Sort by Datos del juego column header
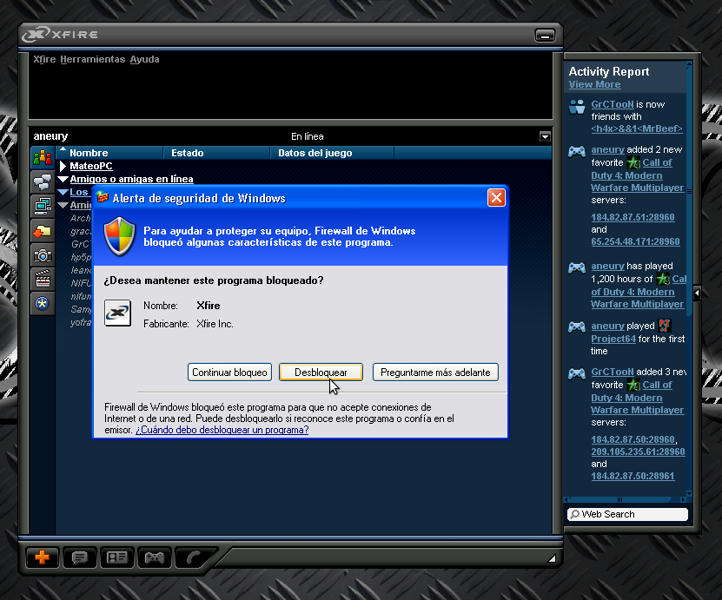This screenshot has height=600, width=722. (x=332, y=153)
